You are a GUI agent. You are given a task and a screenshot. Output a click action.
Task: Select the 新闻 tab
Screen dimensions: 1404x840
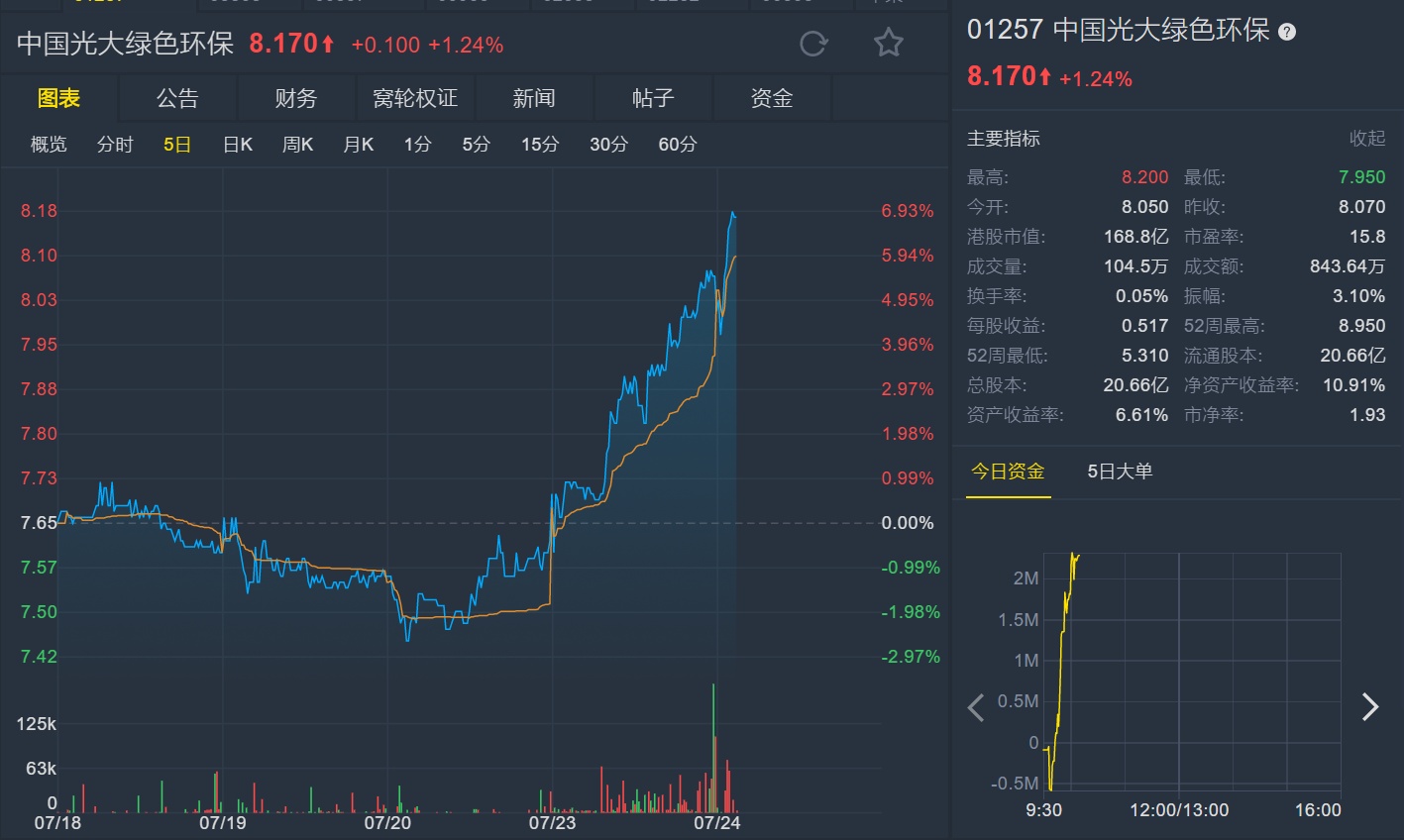click(534, 98)
